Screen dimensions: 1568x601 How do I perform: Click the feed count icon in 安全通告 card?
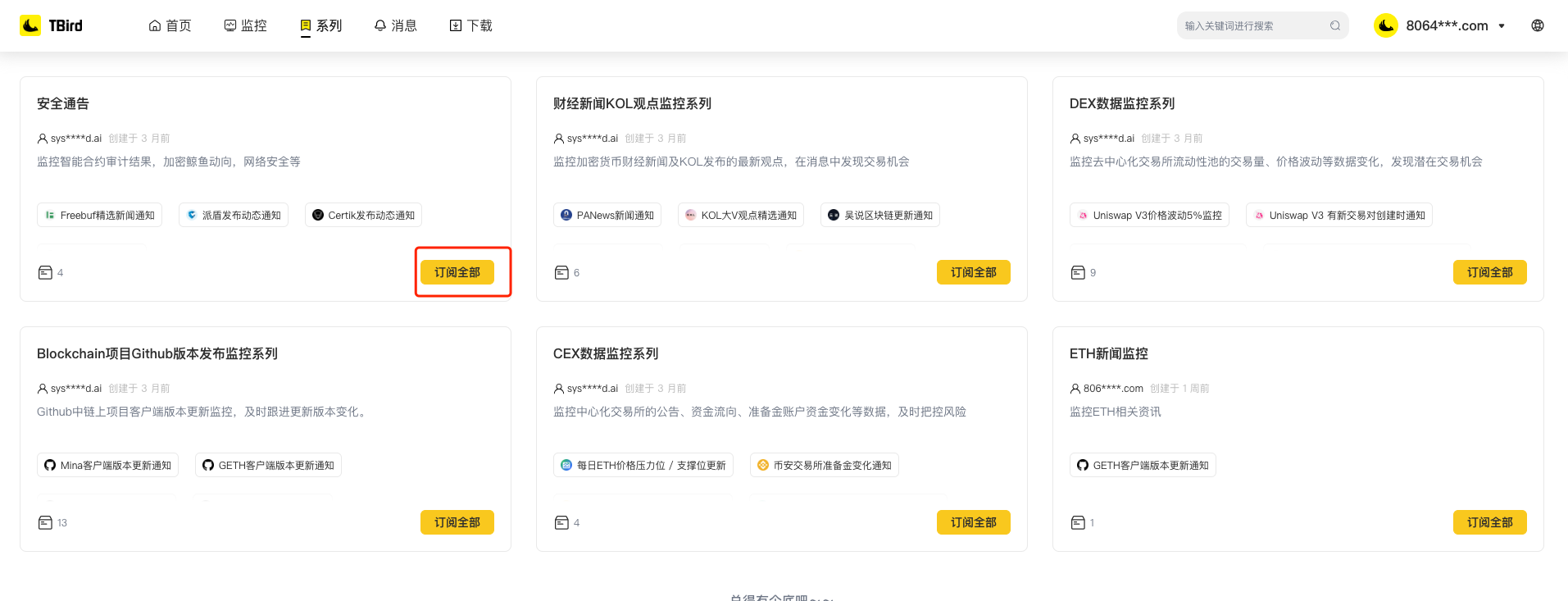click(x=46, y=272)
